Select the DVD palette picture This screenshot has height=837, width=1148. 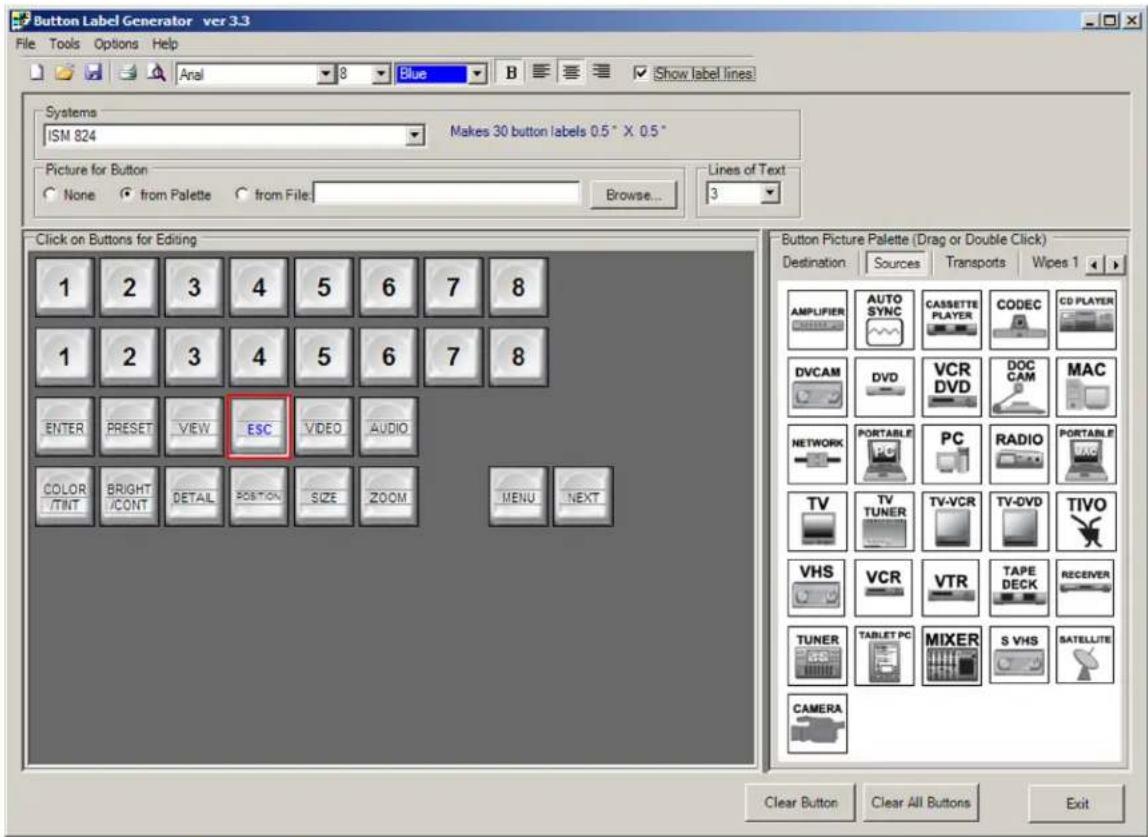coord(884,387)
